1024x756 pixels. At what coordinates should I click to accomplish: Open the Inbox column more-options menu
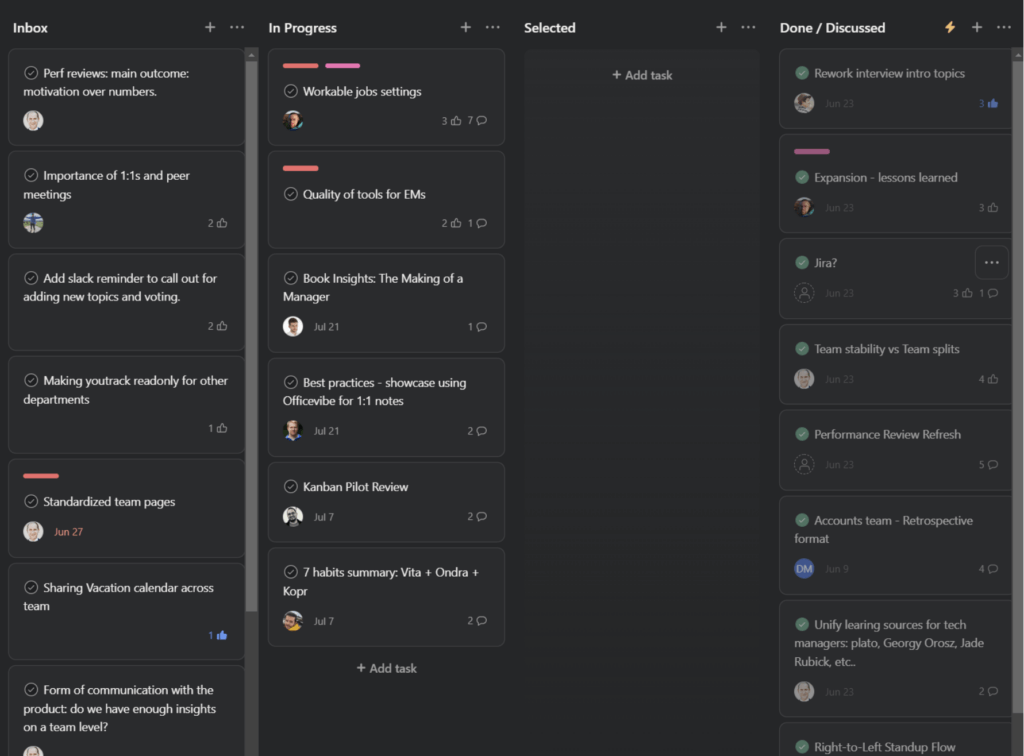click(237, 28)
